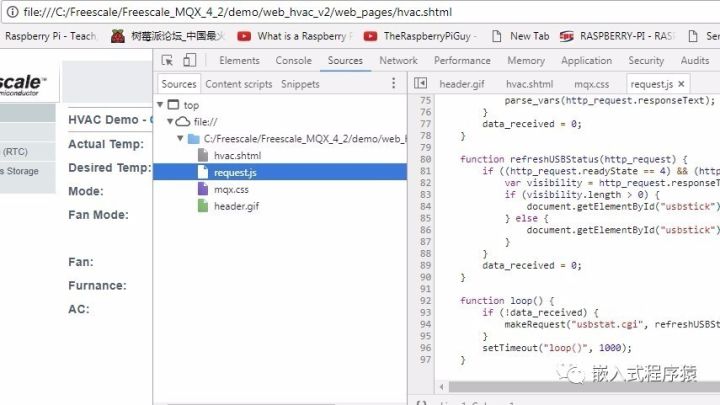Click the header.gif green file icon
The height and width of the screenshot is (405, 720).
point(203,206)
